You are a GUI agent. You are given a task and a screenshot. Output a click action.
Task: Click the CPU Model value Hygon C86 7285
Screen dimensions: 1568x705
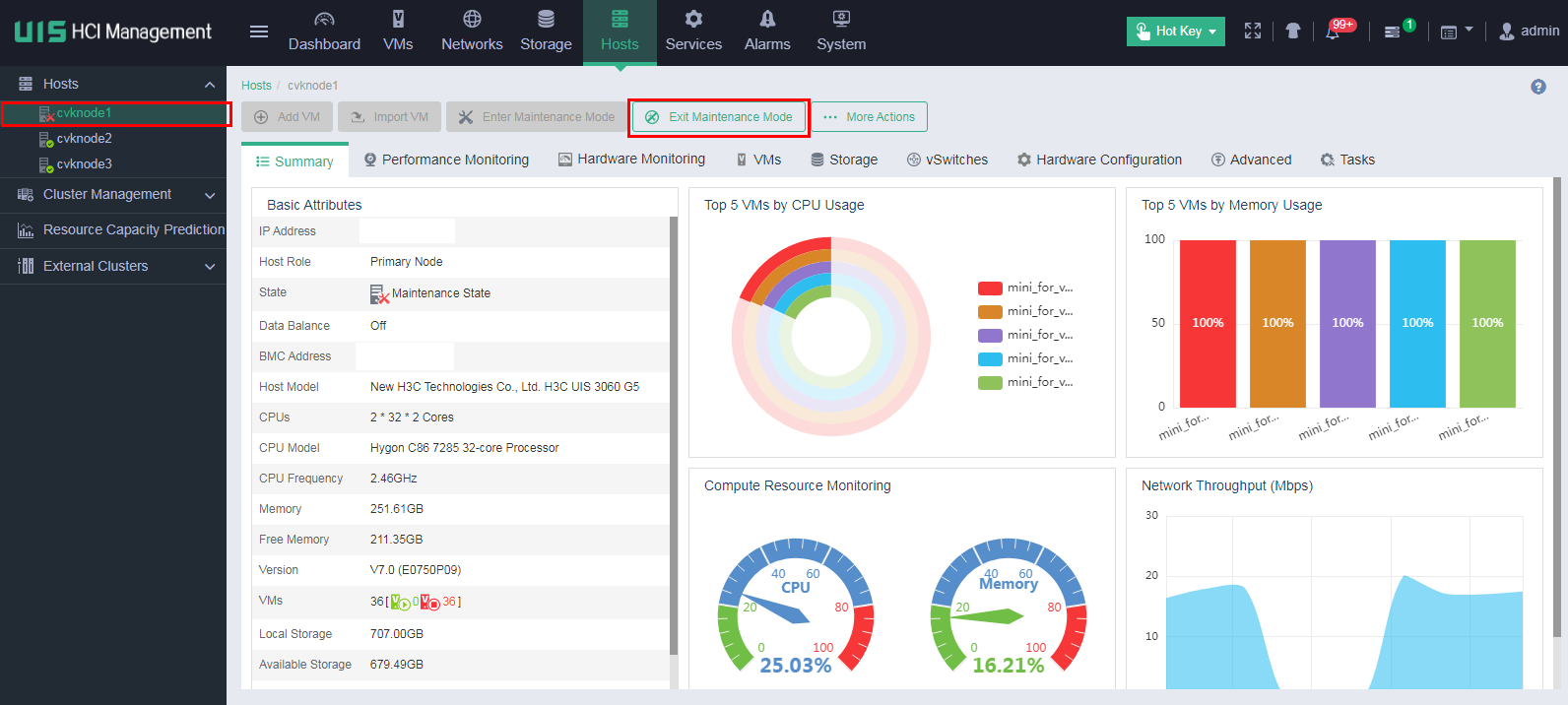pos(465,448)
